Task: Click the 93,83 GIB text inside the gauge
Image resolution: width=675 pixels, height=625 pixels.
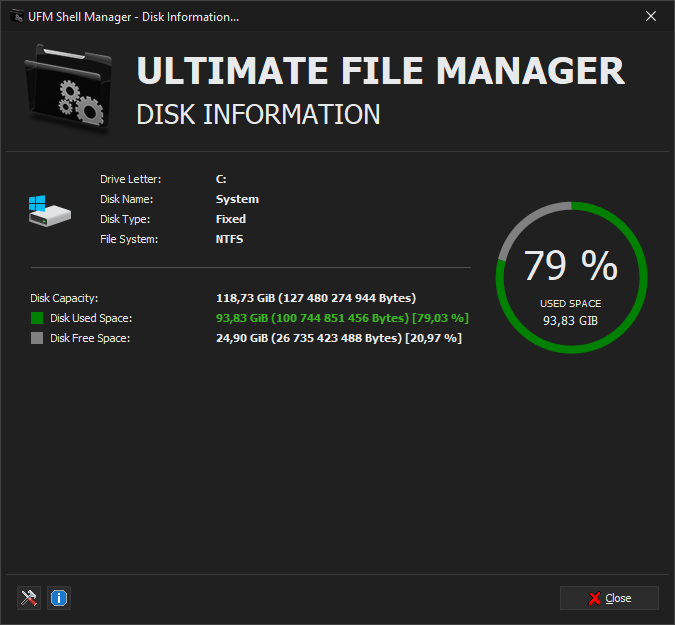Action: click(x=570, y=321)
